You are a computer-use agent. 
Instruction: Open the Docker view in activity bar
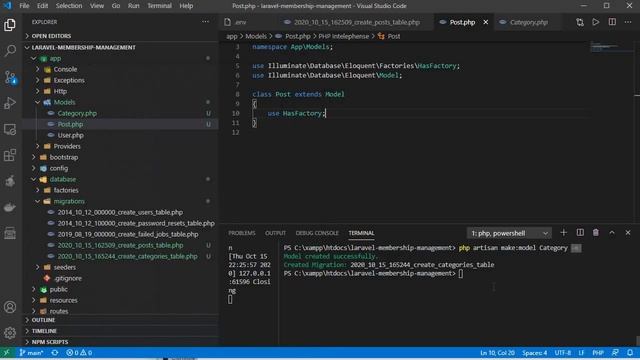coord(10,207)
